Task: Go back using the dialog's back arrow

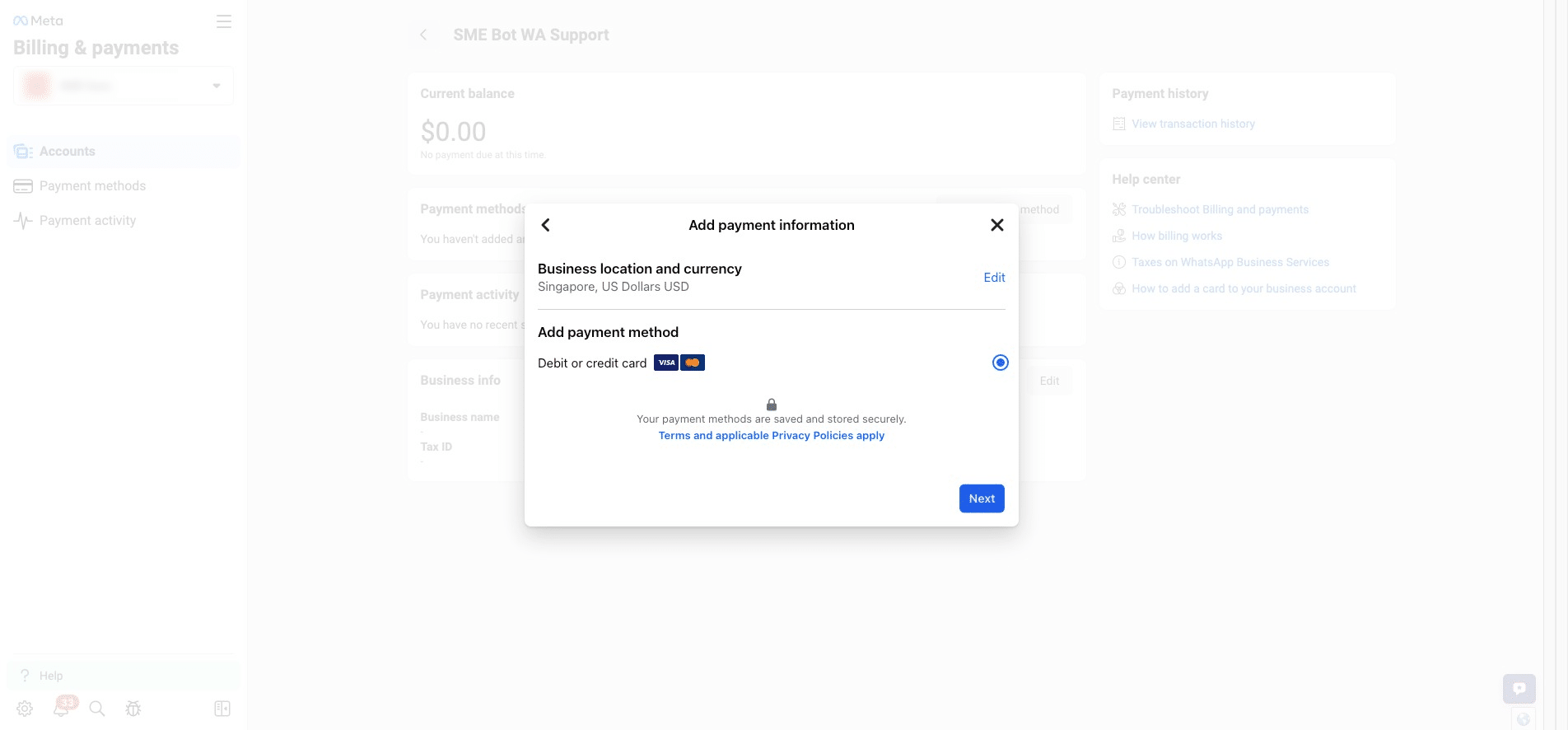Action: (x=545, y=225)
